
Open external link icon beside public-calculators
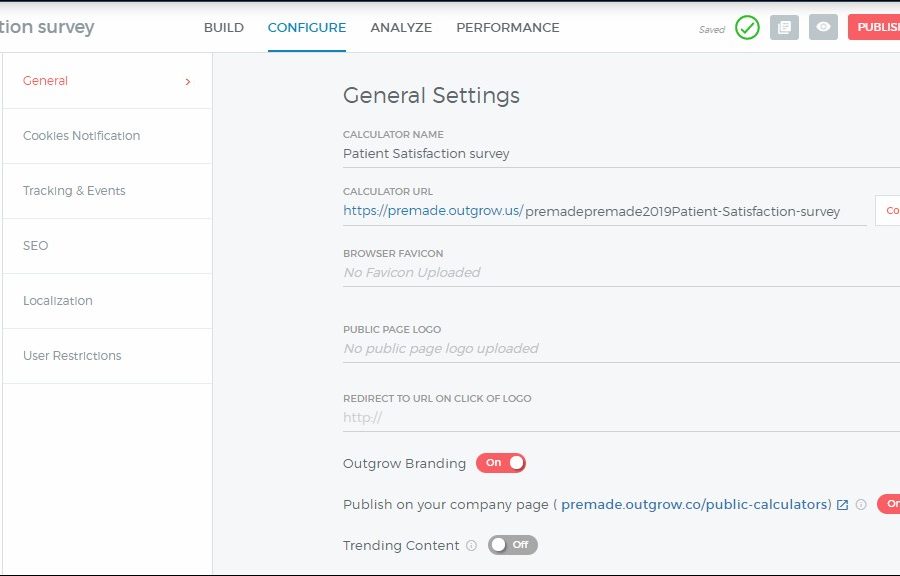pos(842,505)
